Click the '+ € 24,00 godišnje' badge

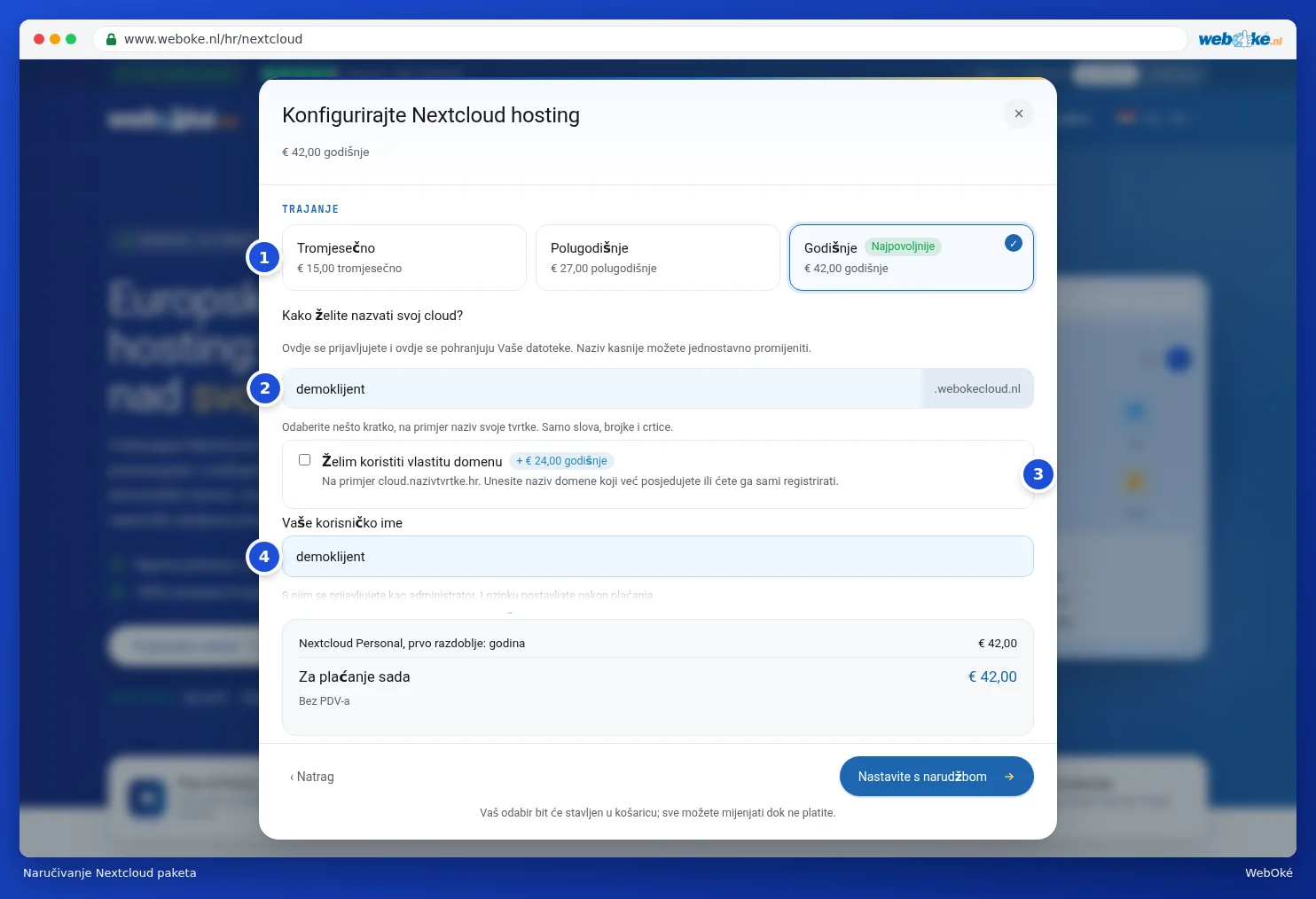pos(561,461)
